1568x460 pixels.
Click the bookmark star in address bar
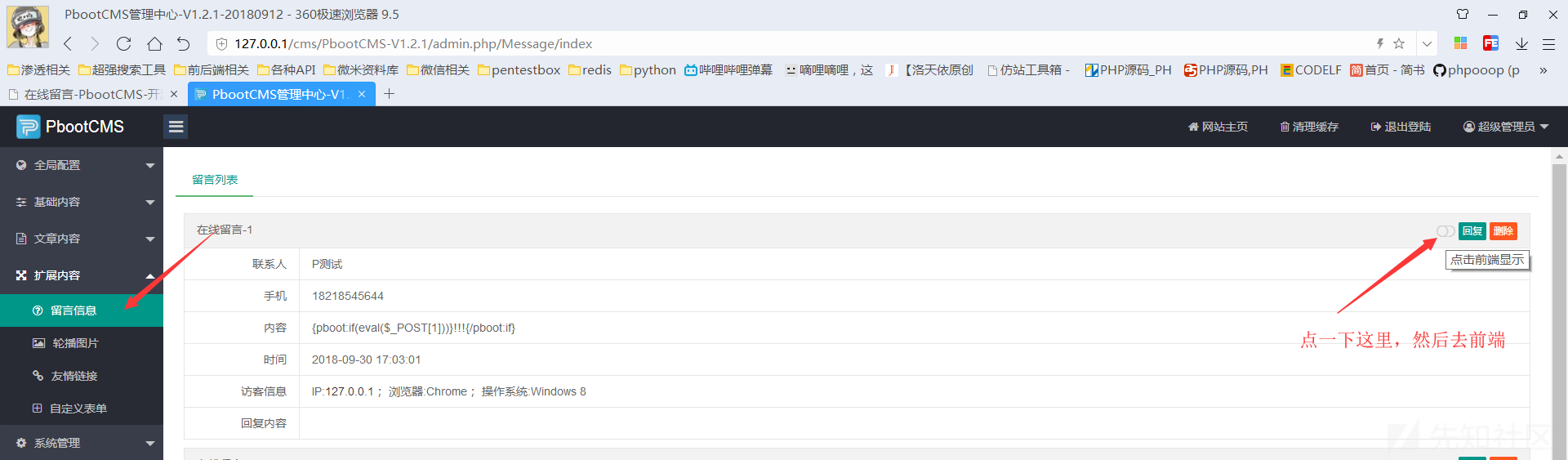pyautogui.click(x=1399, y=43)
